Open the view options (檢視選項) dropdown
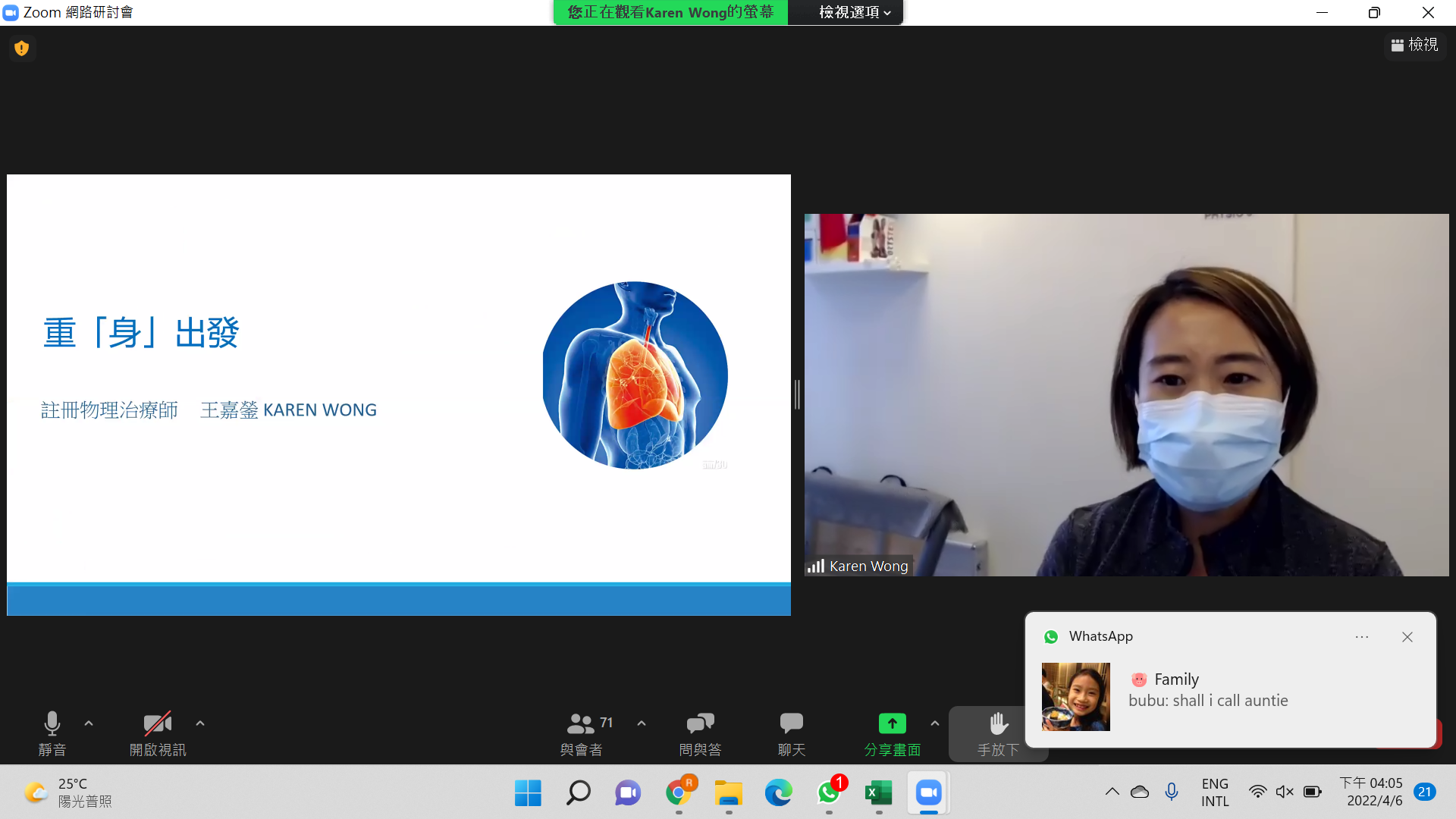This screenshot has height=819, width=1456. [854, 12]
